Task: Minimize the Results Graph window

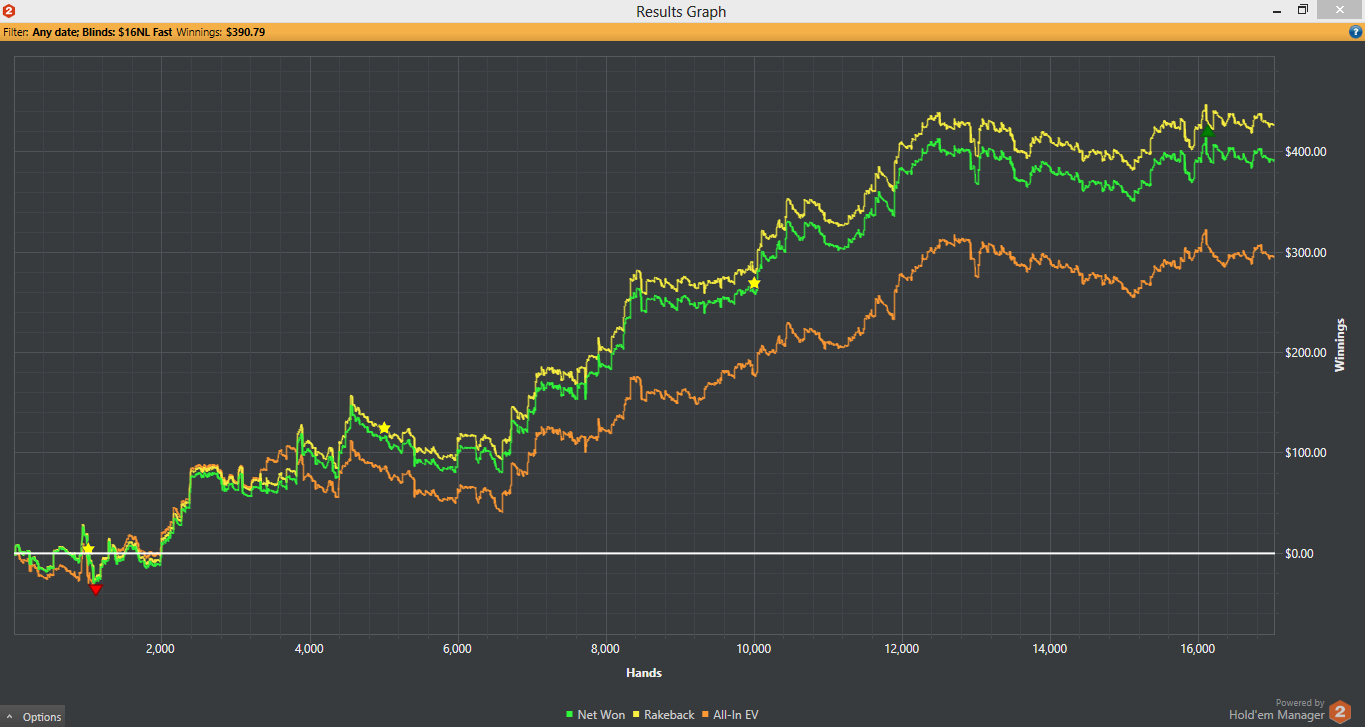Action: [1277, 11]
